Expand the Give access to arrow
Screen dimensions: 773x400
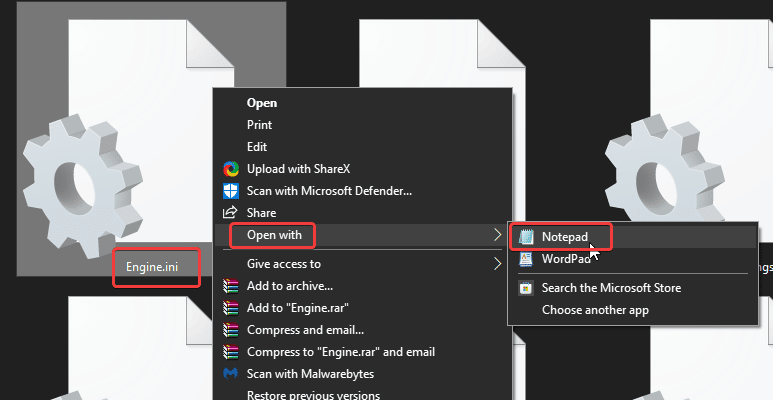497,264
